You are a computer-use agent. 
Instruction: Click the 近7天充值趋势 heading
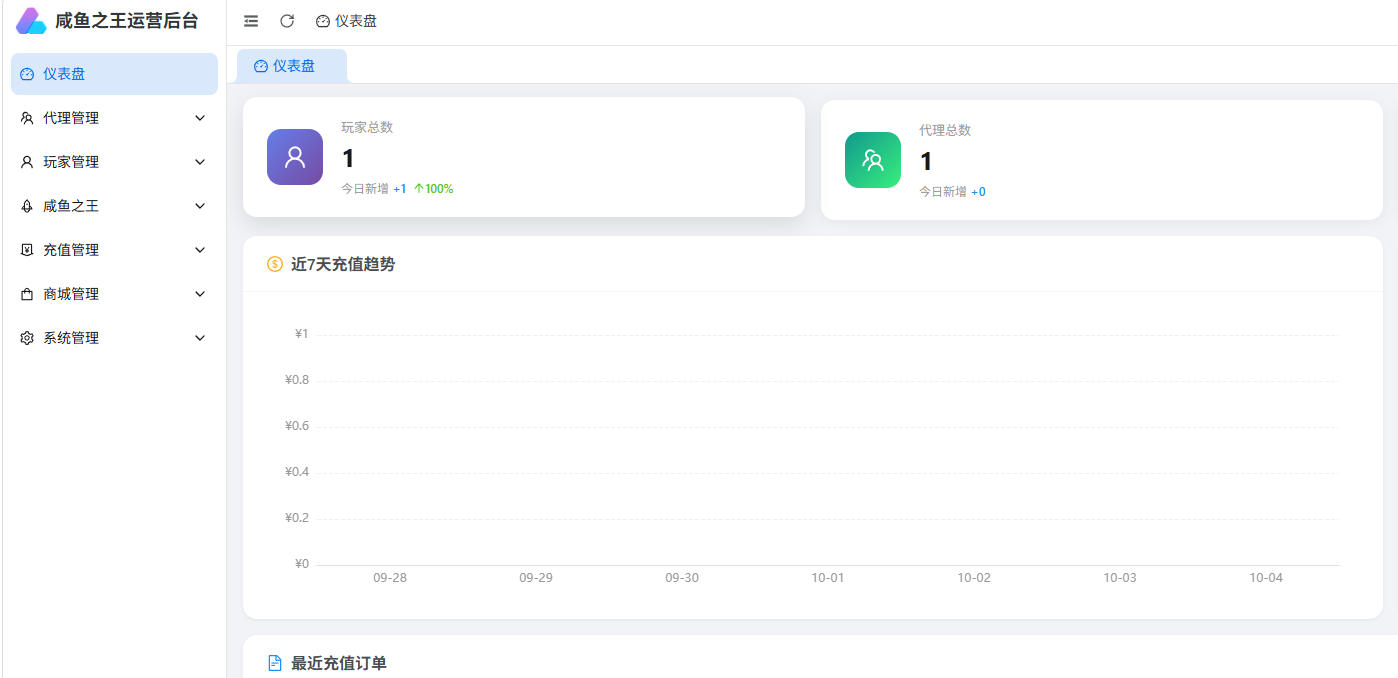tap(343, 264)
